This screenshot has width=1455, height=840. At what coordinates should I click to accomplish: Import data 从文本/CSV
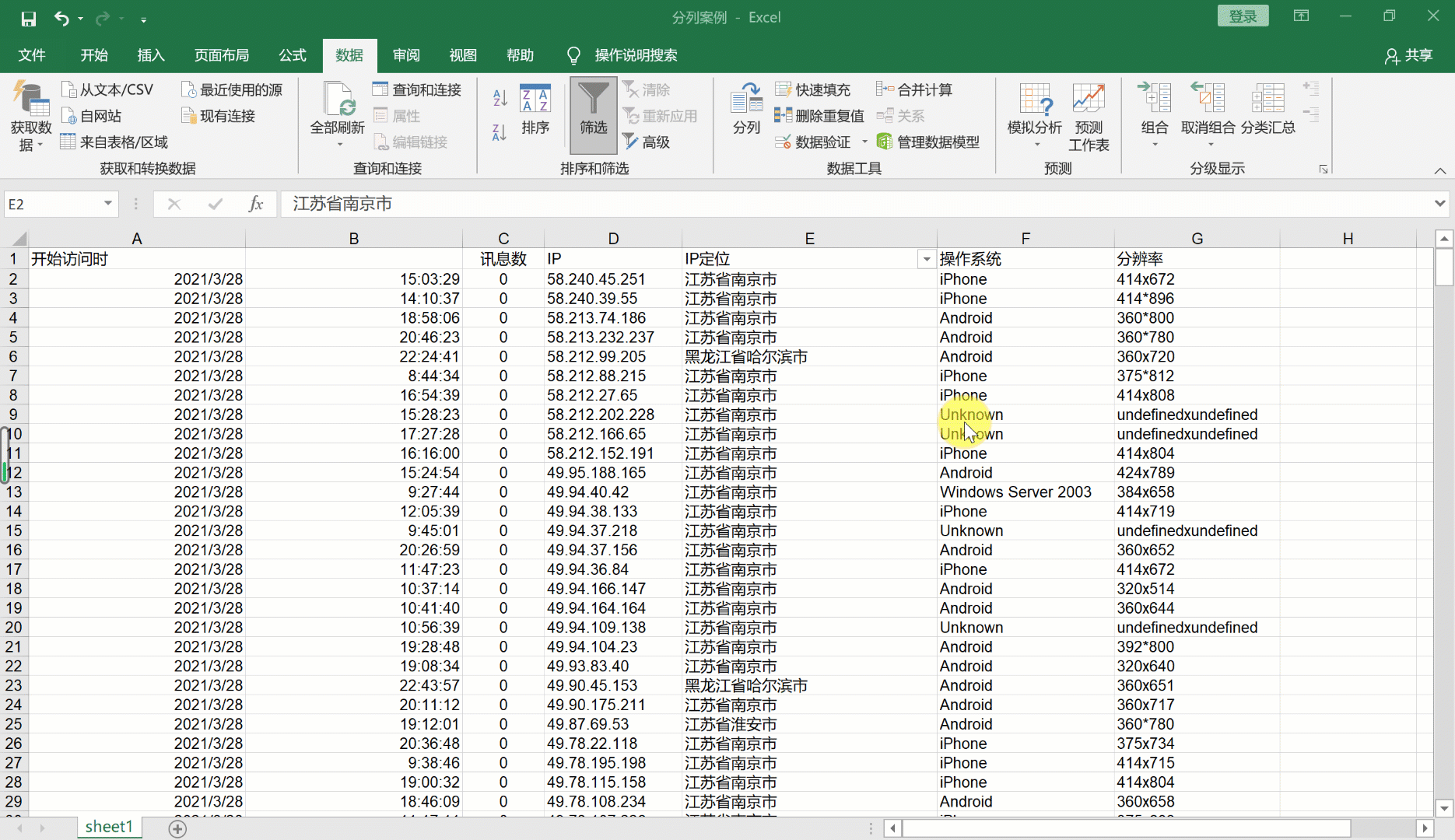click(x=107, y=89)
